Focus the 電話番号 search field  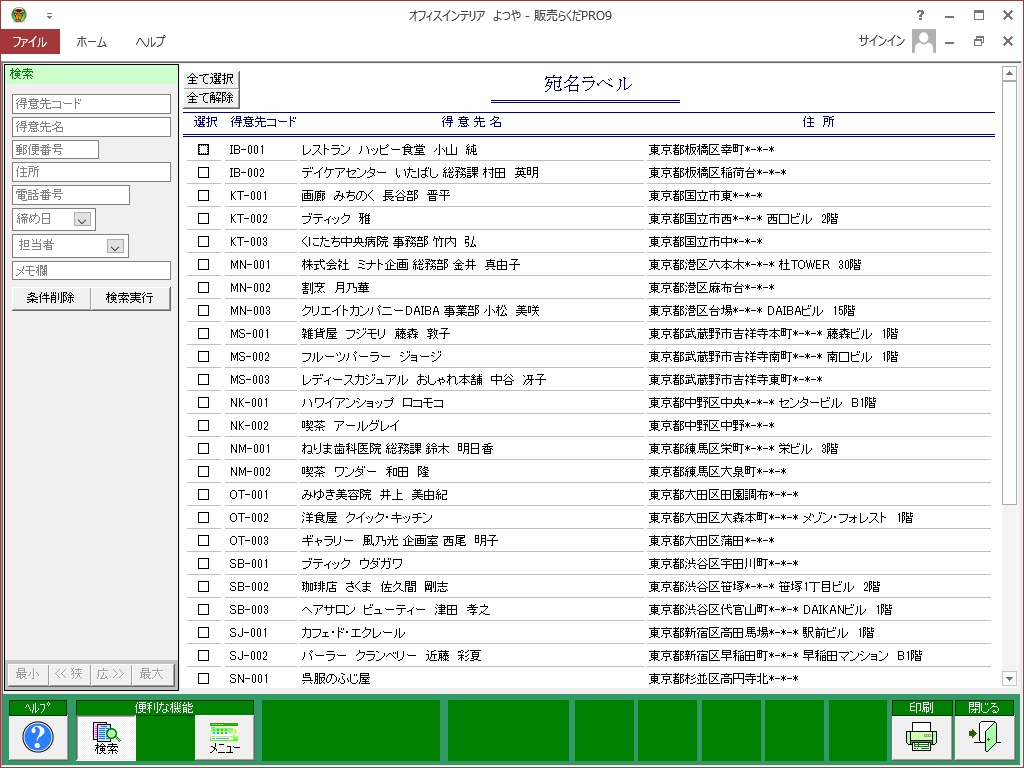pyautogui.click(x=71, y=195)
